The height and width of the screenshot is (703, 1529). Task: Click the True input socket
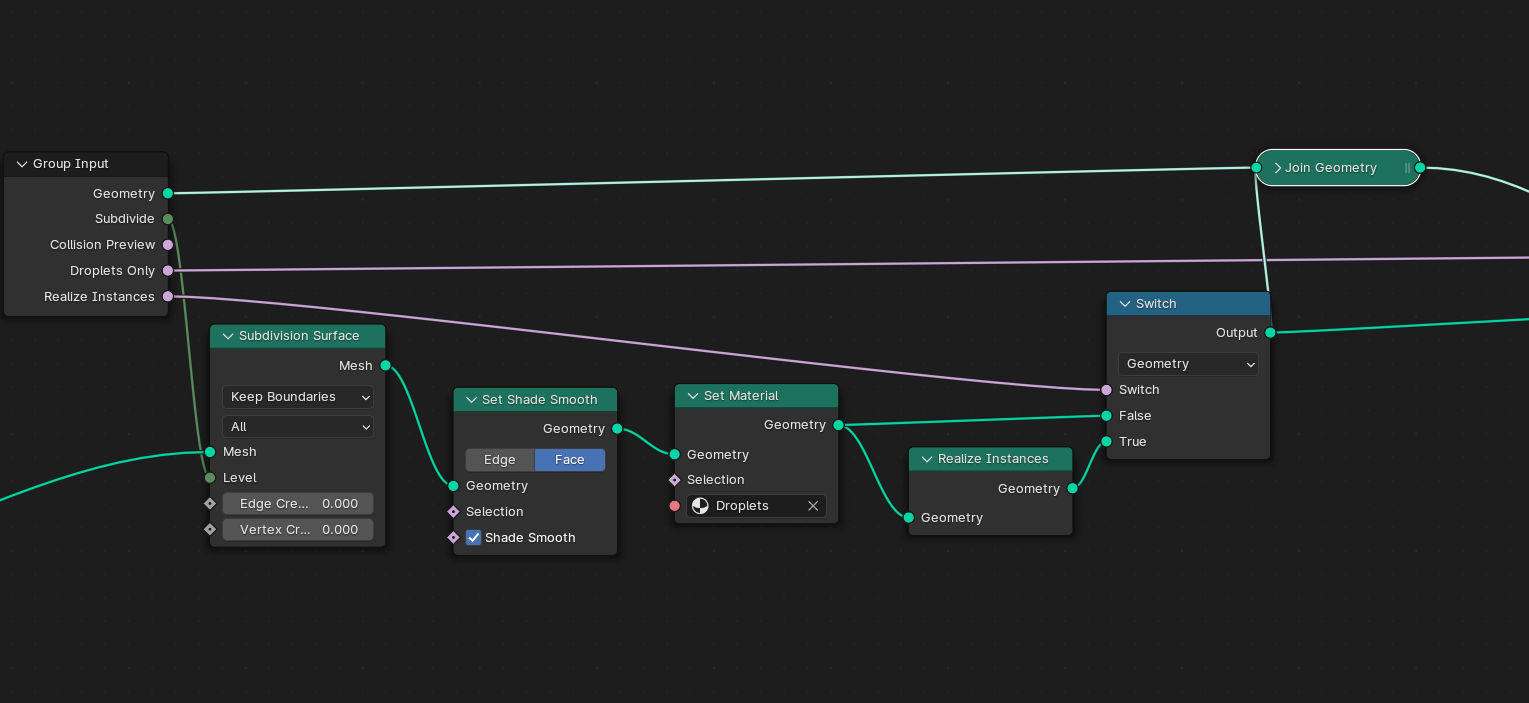point(1106,442)
